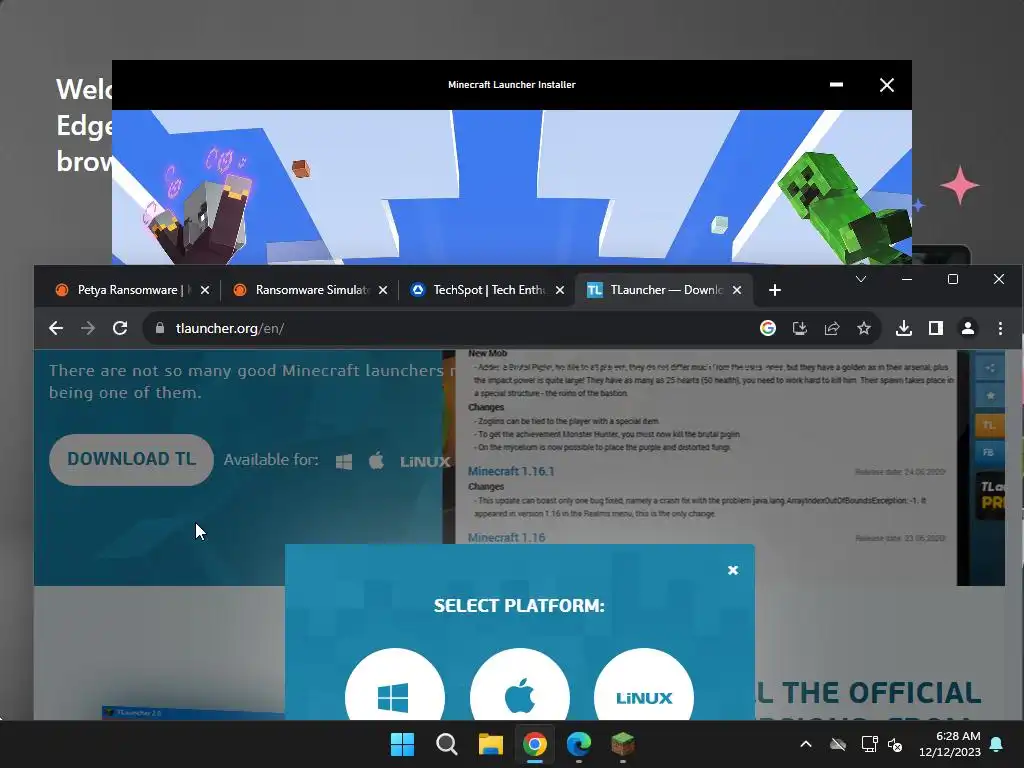Close the TLauncher tab
This screenshot has height=768, width=1024.
[x=737, y=290]
